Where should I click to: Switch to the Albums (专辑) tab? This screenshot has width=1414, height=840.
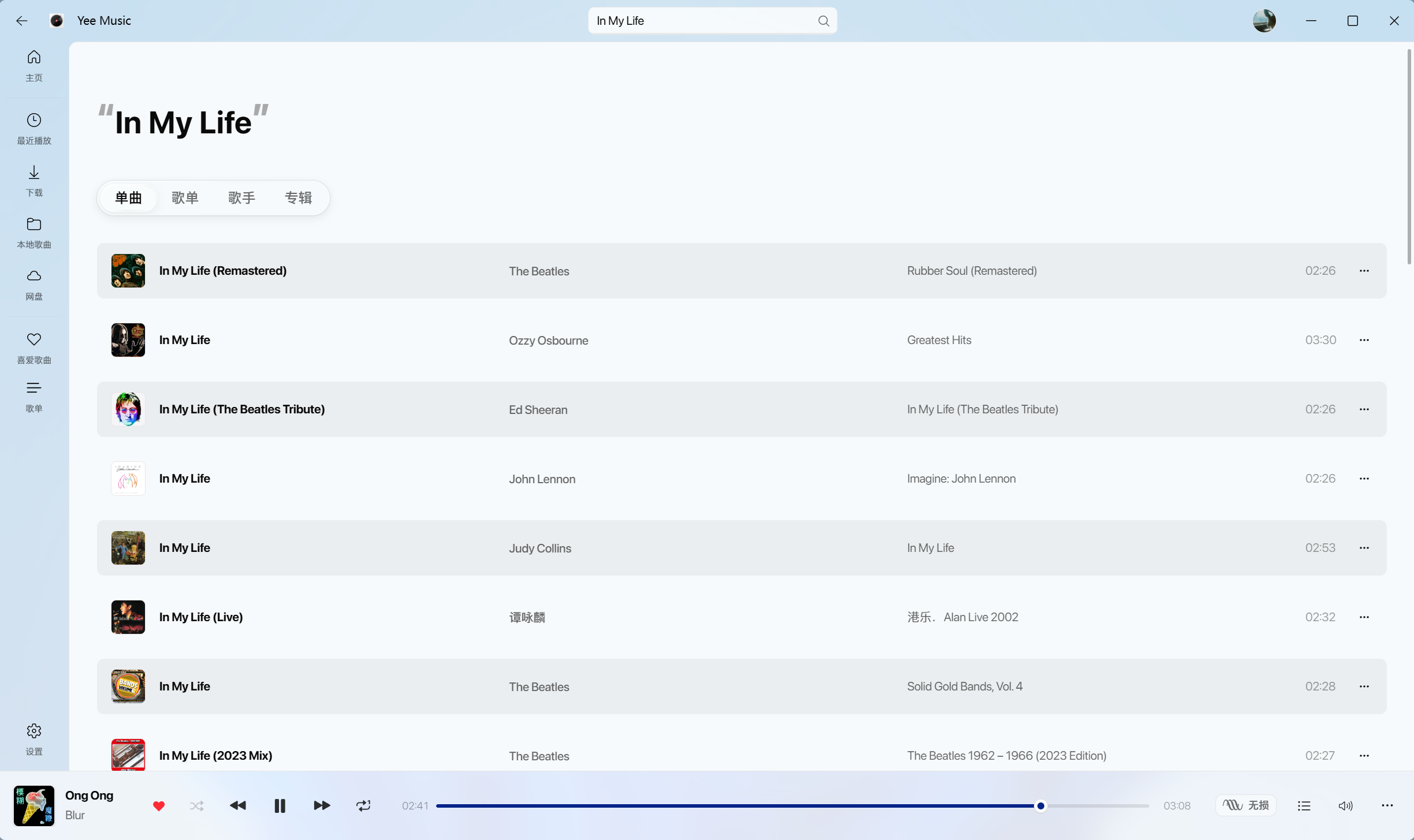pos(298,198)
